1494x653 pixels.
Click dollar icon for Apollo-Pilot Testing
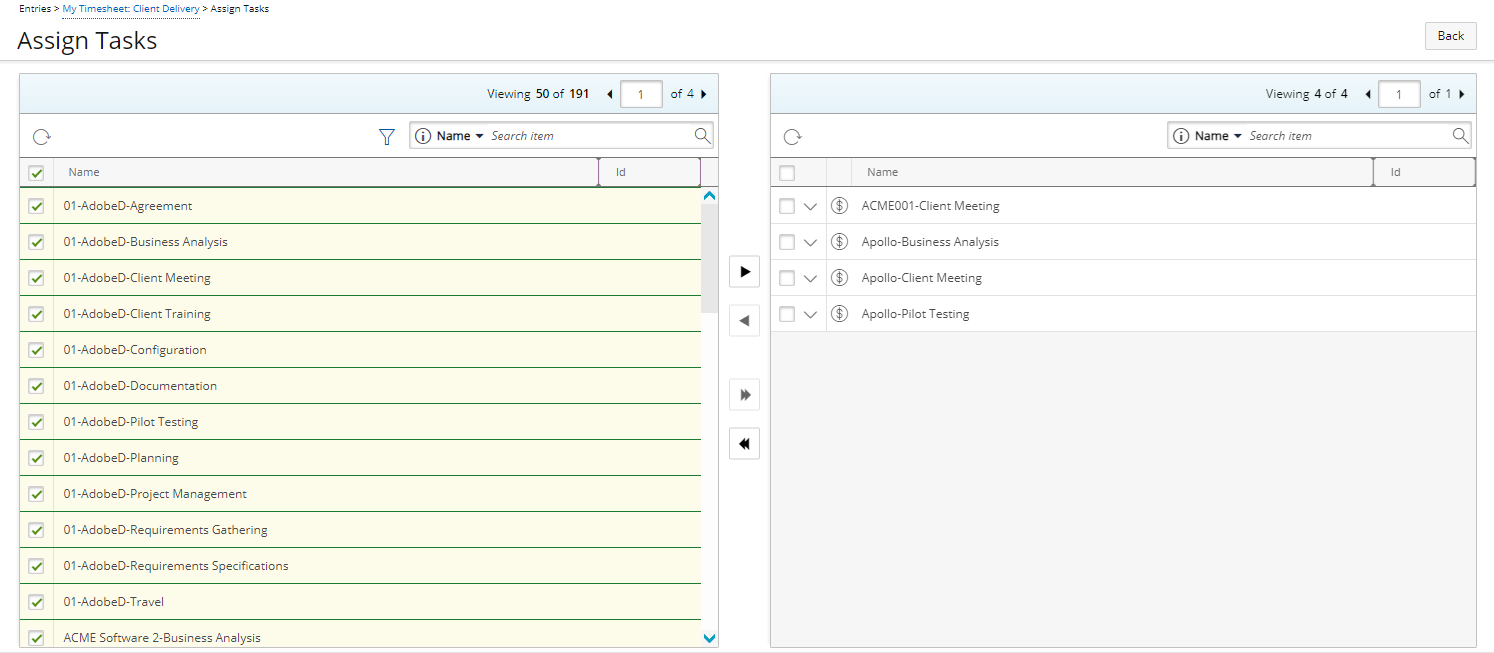[x=839, y=314]
